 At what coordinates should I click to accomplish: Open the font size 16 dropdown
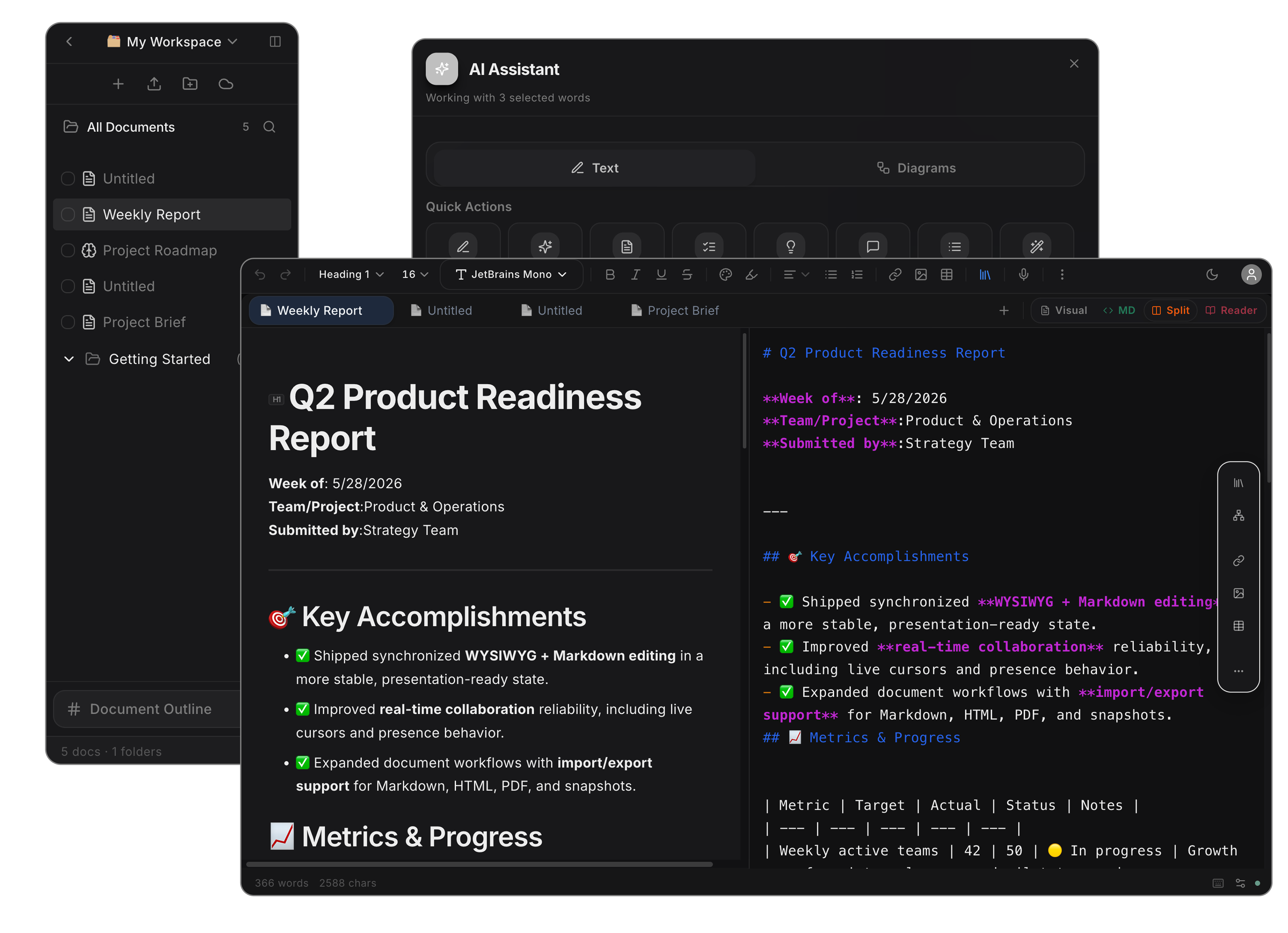pos(415,274)
